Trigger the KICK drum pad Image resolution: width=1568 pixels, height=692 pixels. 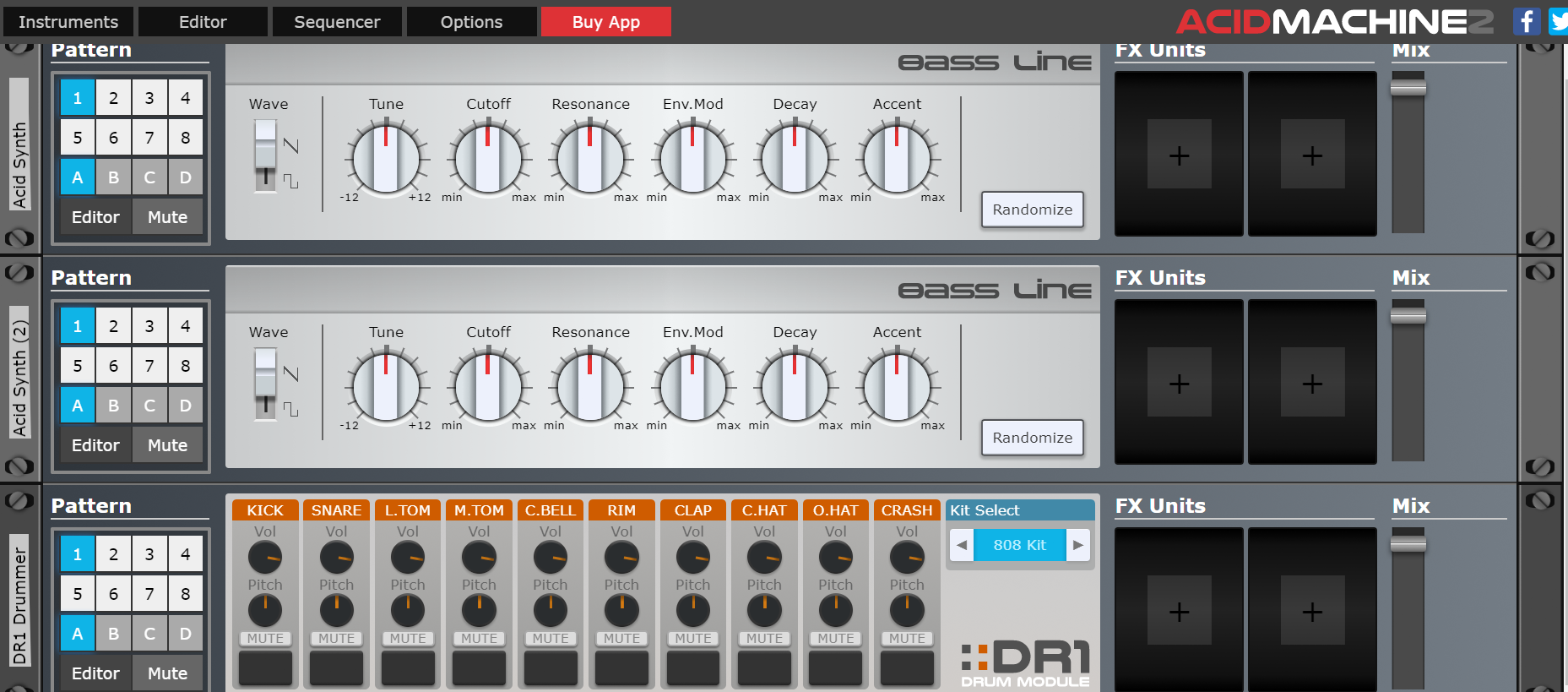(265, 667)
